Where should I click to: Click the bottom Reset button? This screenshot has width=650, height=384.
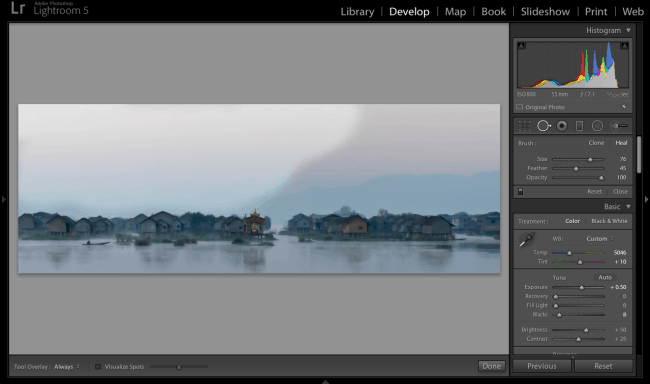tap(603, 366)
